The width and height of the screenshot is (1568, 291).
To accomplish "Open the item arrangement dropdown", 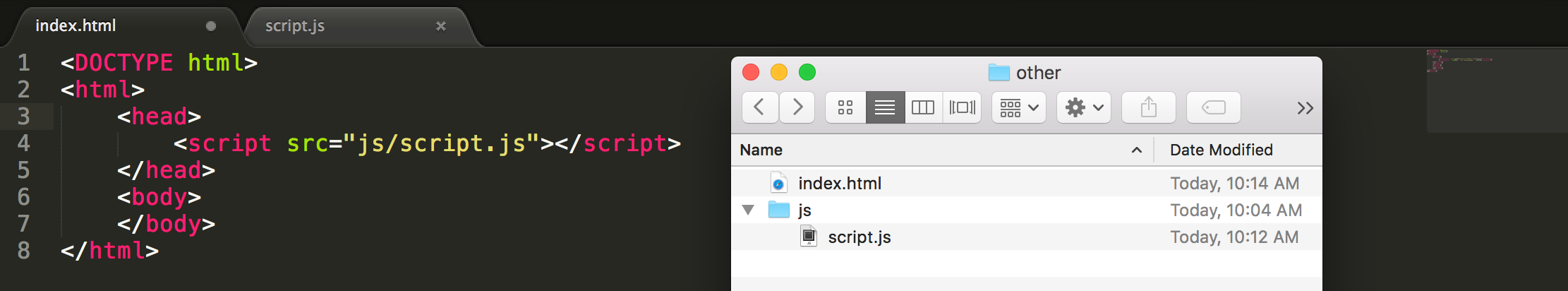I will click(x=1018, y=107).
